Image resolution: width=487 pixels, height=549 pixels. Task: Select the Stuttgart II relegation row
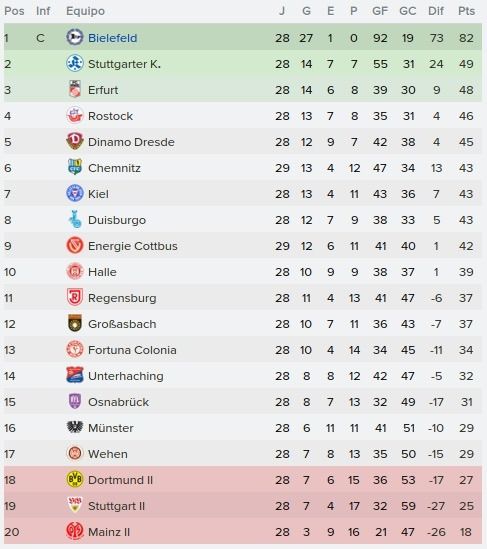(x=243, y=506)
